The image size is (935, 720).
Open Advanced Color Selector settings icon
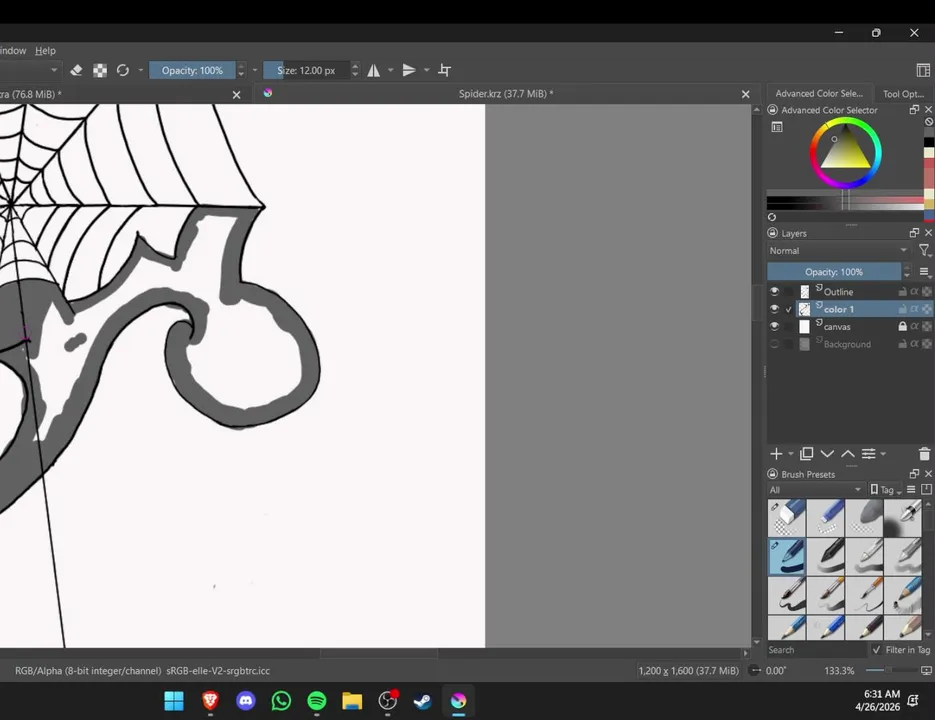point(777,127)
